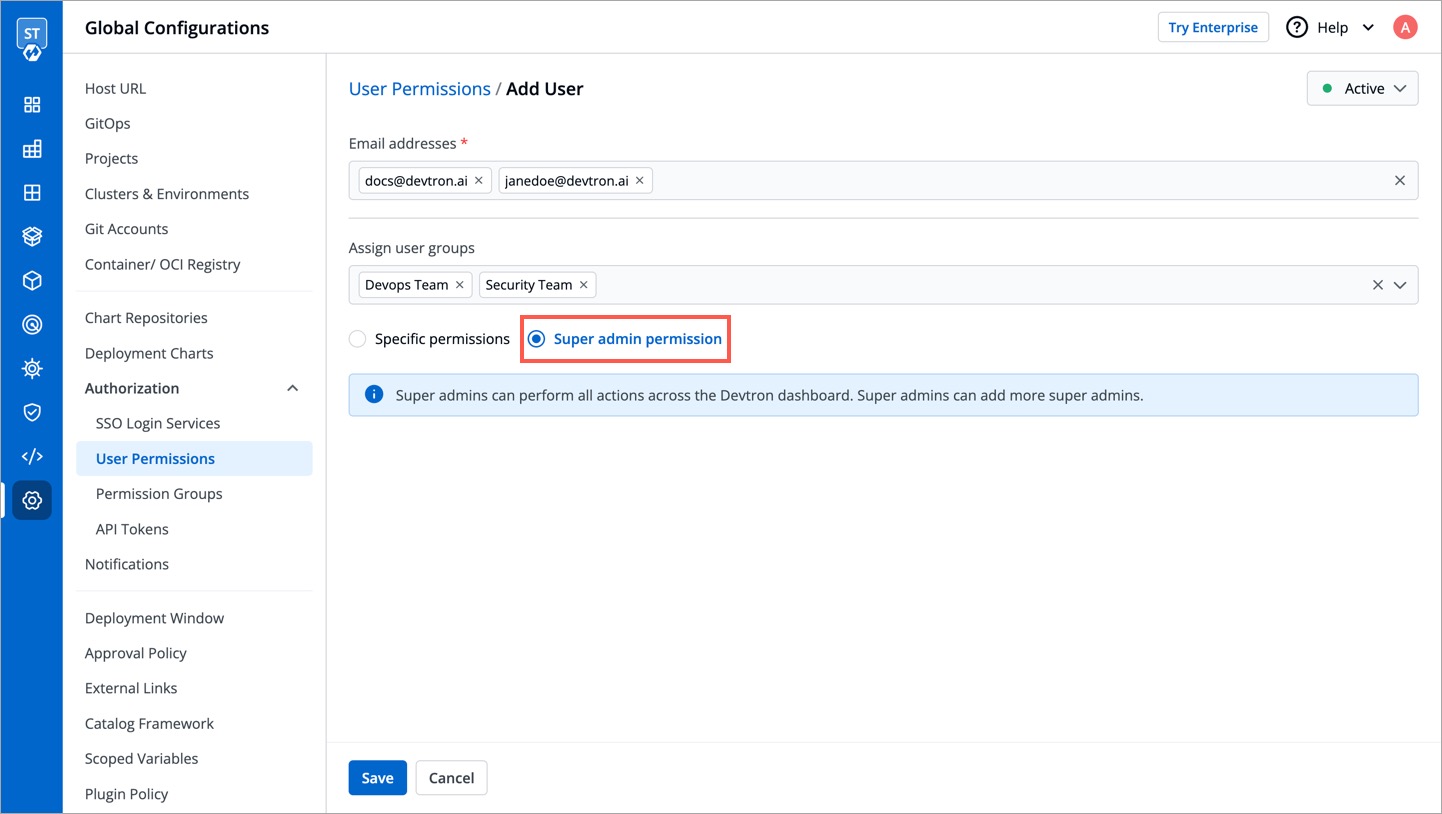The image size is (1442, 814).
Task: Clear all assigned user groups
Action: [x=1378, y=285]
